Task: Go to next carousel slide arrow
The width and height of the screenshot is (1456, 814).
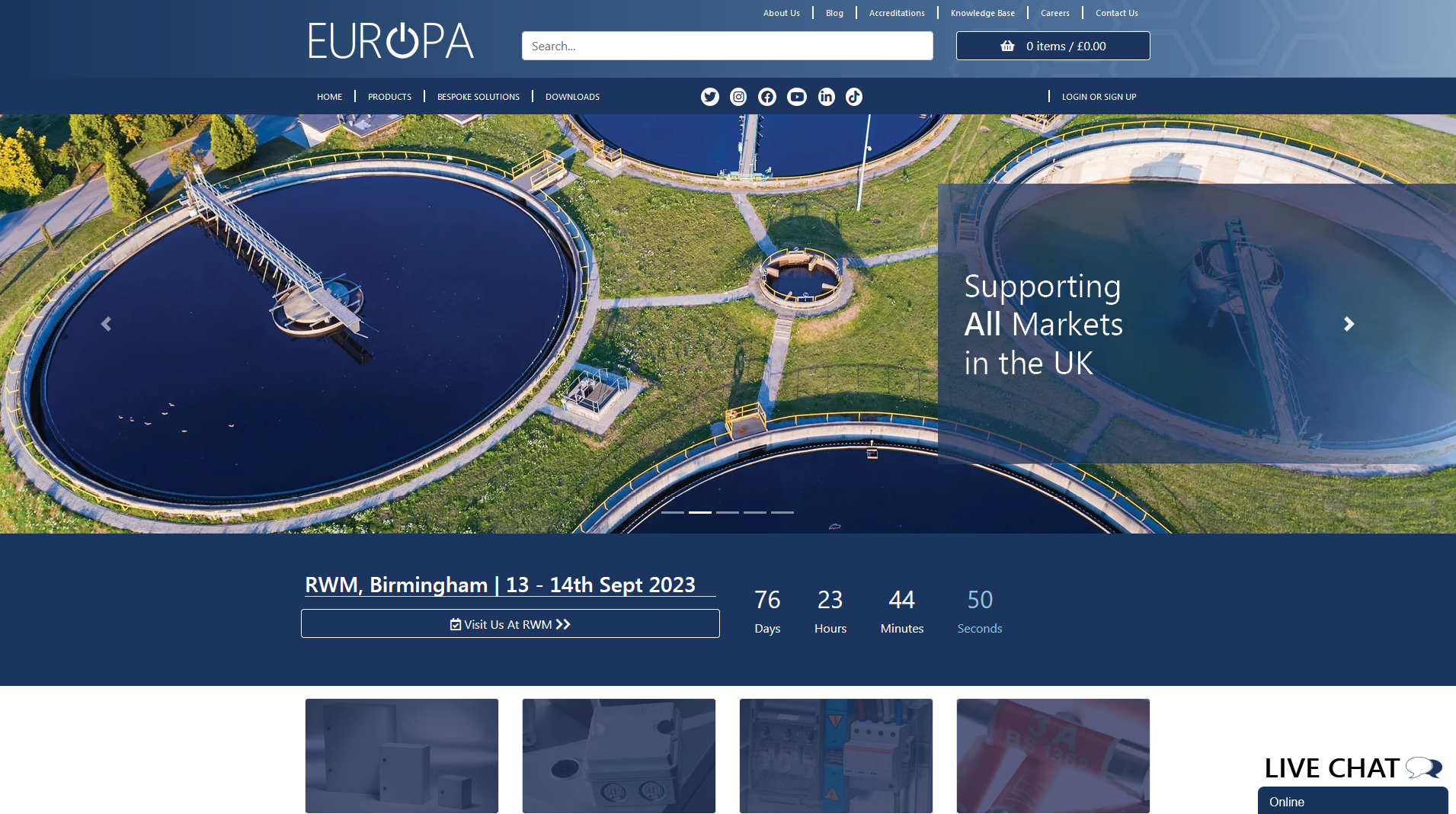Action: [x=1349, y=324]
